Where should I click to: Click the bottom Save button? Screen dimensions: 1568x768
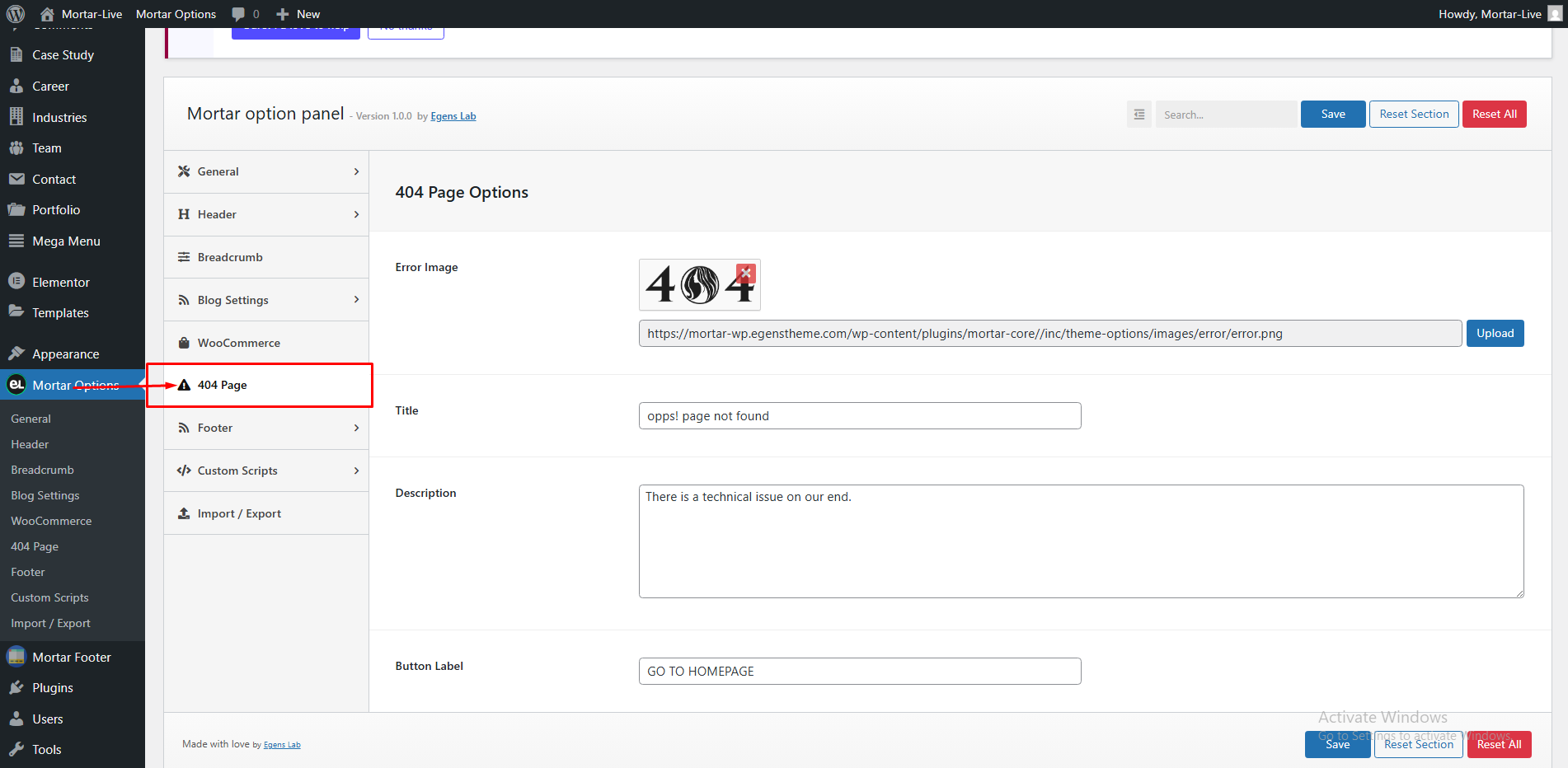[x=1337, y=744]
